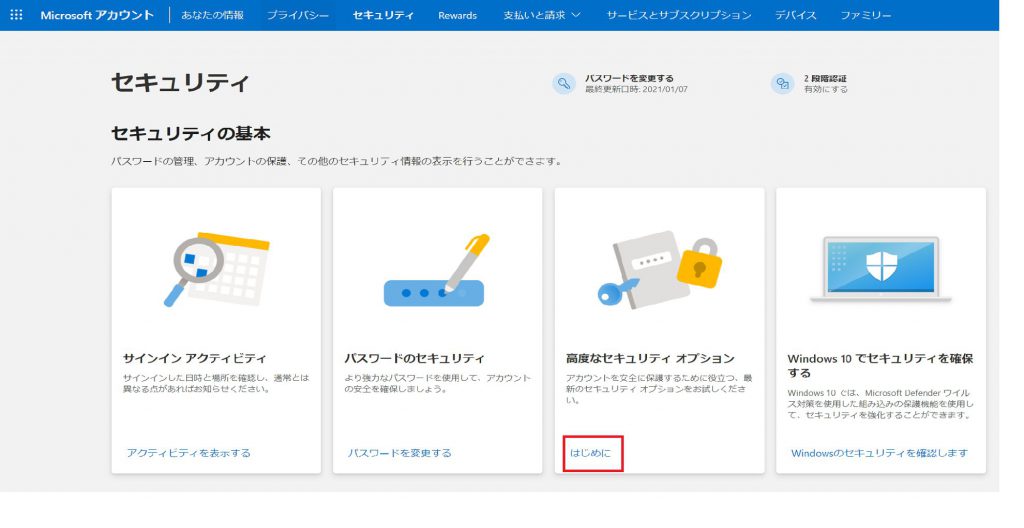Switch to the プライバシー tab
The image size is (1024, 528).
[298, 15]
